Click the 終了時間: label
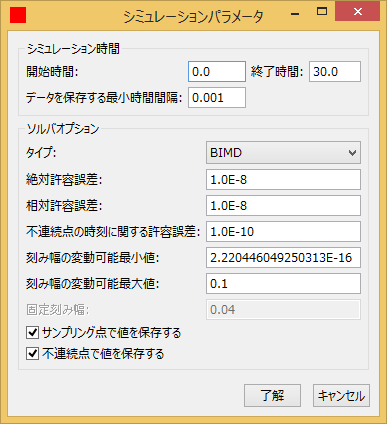This screenshot has width=387, height=424. [277, 72]
